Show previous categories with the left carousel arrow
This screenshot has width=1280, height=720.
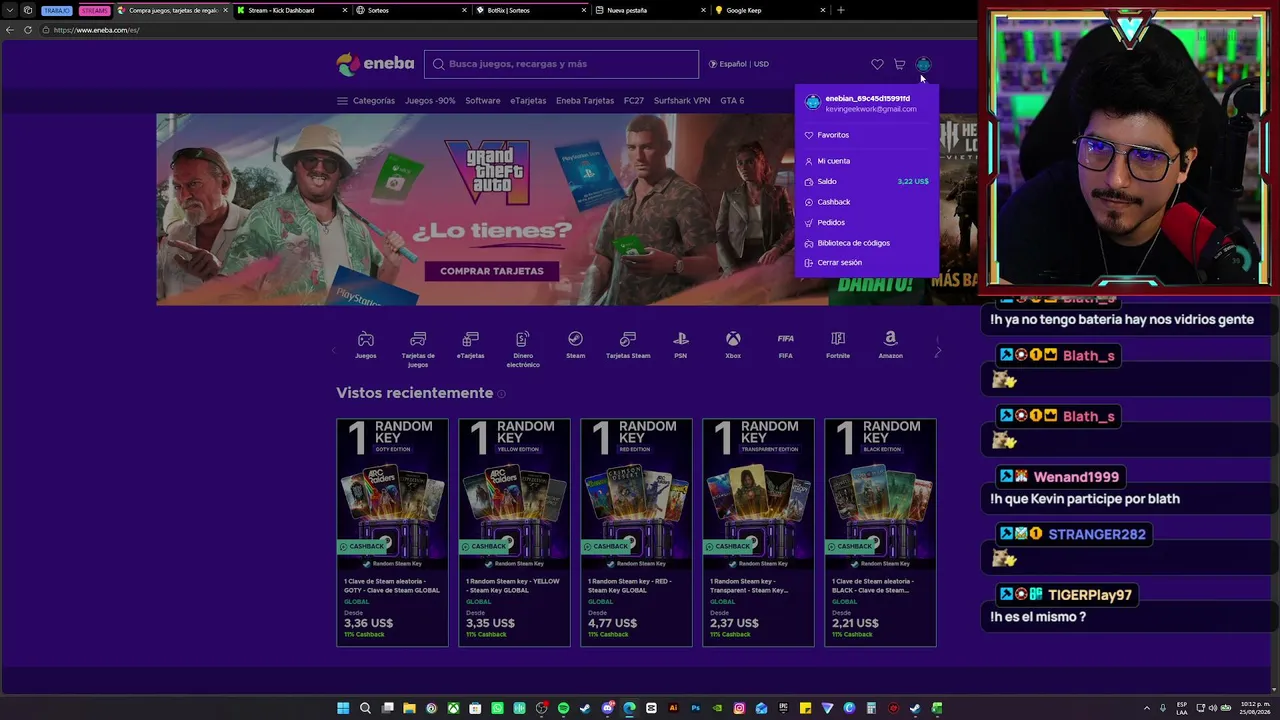point(334,351)
